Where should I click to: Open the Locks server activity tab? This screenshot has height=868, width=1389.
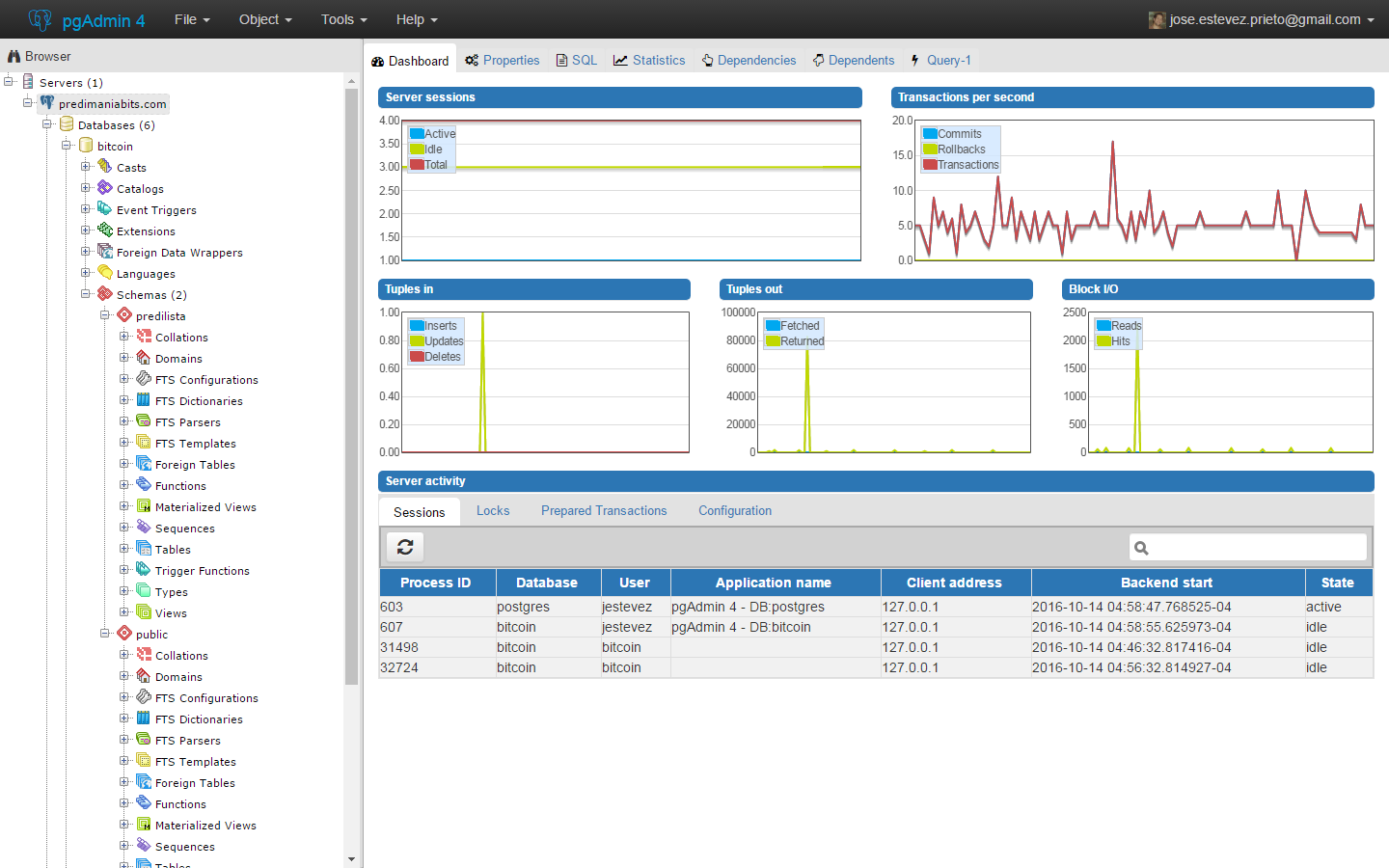(493, 511)
